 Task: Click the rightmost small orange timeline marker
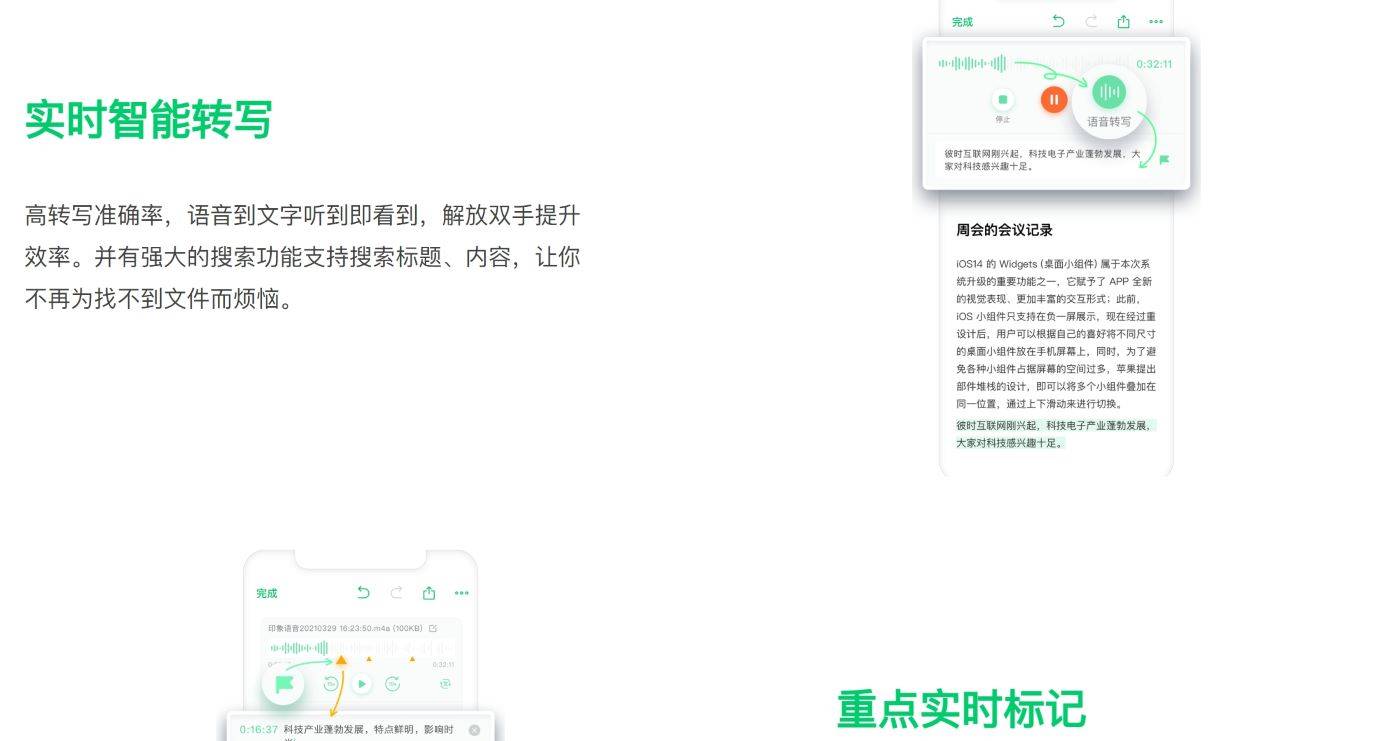click(412, 659)
